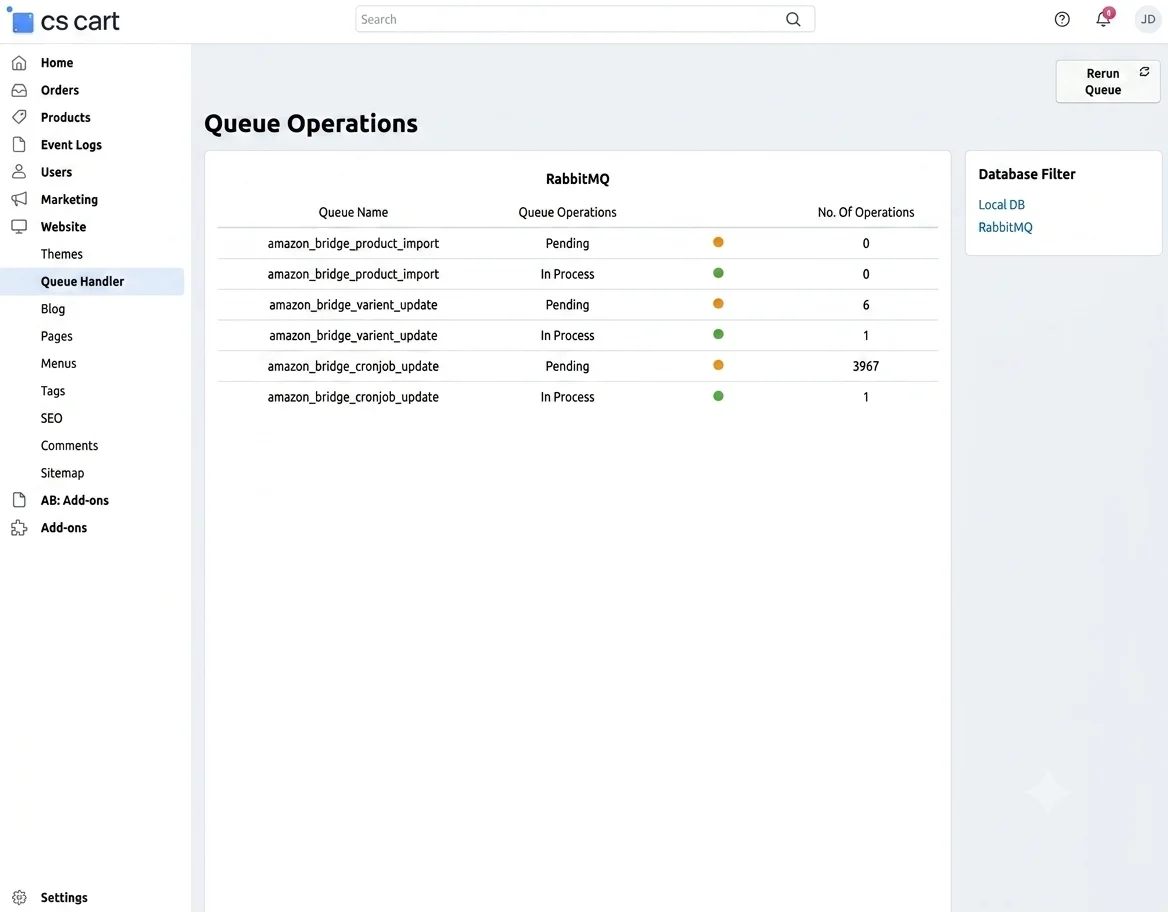The height and width of the screenshot is (912, 1168).
Task: Expand the Users menu section
Action: coord(57,172)
